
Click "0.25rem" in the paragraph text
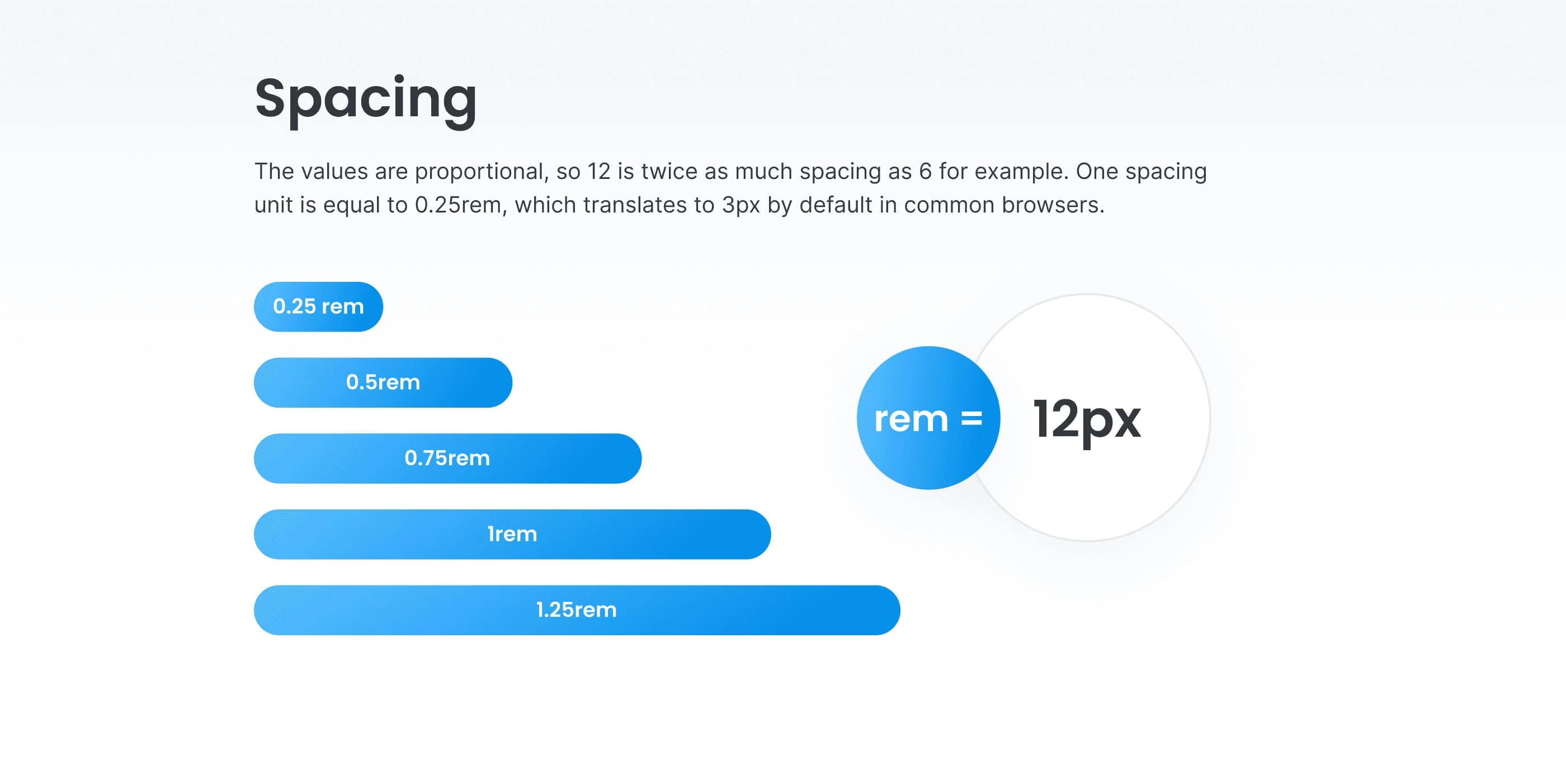pos(460,205)
